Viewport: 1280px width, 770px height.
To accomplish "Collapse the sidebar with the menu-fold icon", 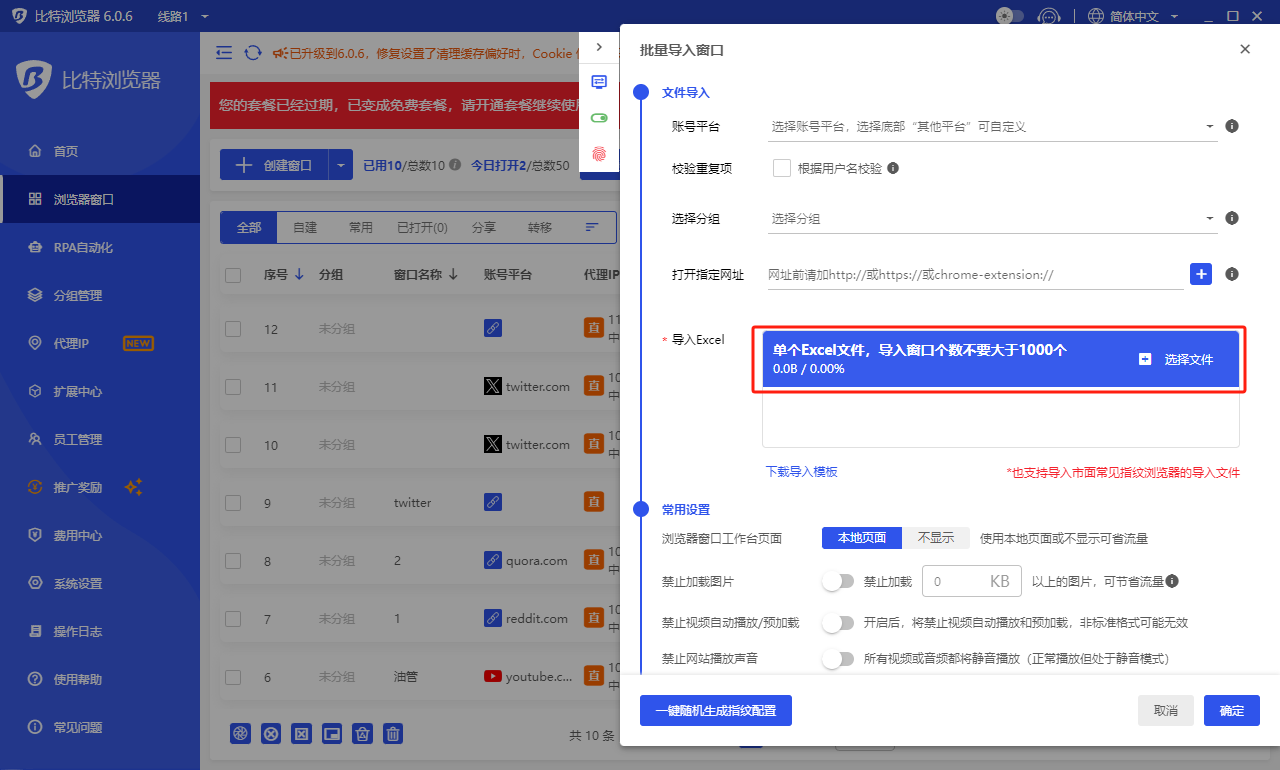I will 224,53.
